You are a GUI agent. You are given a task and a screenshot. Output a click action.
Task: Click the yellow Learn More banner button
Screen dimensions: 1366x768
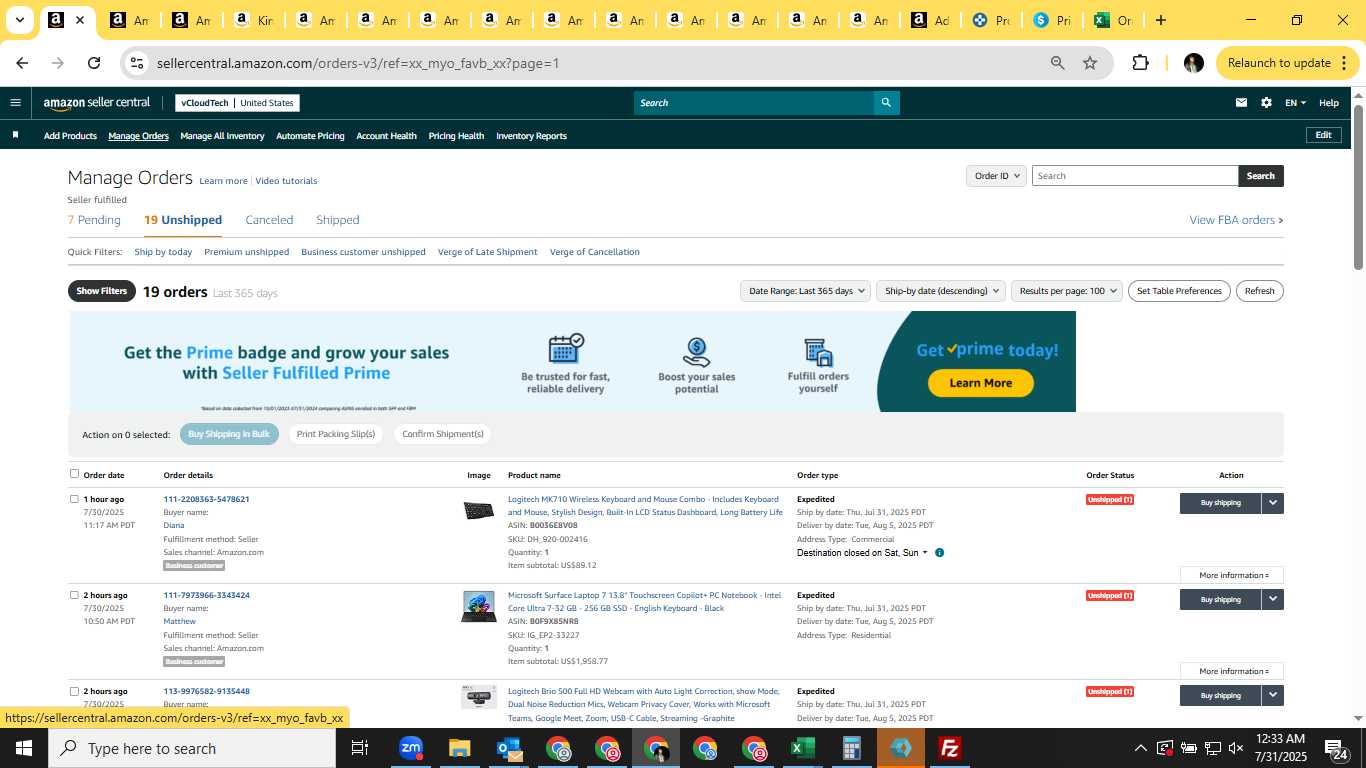point(980,383)
